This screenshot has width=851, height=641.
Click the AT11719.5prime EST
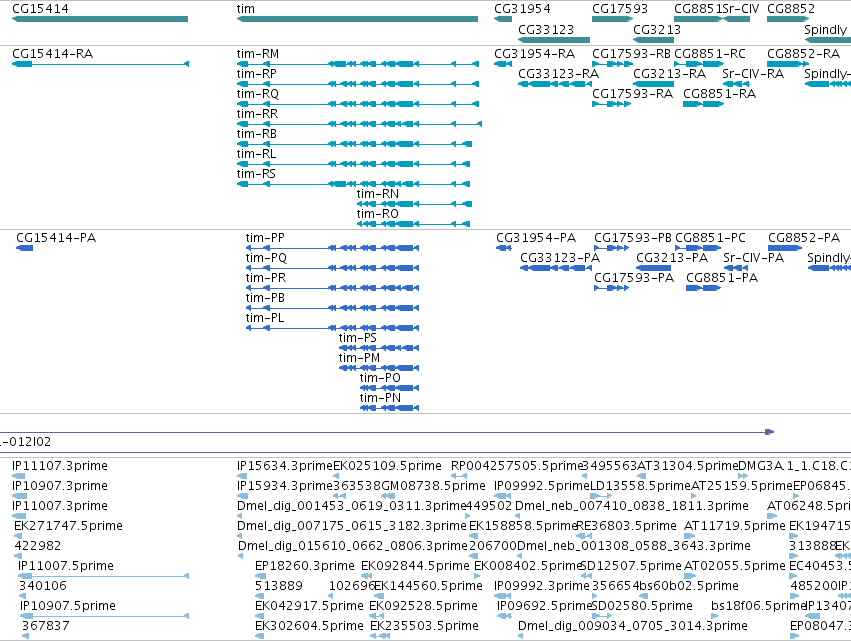(689, 536)
